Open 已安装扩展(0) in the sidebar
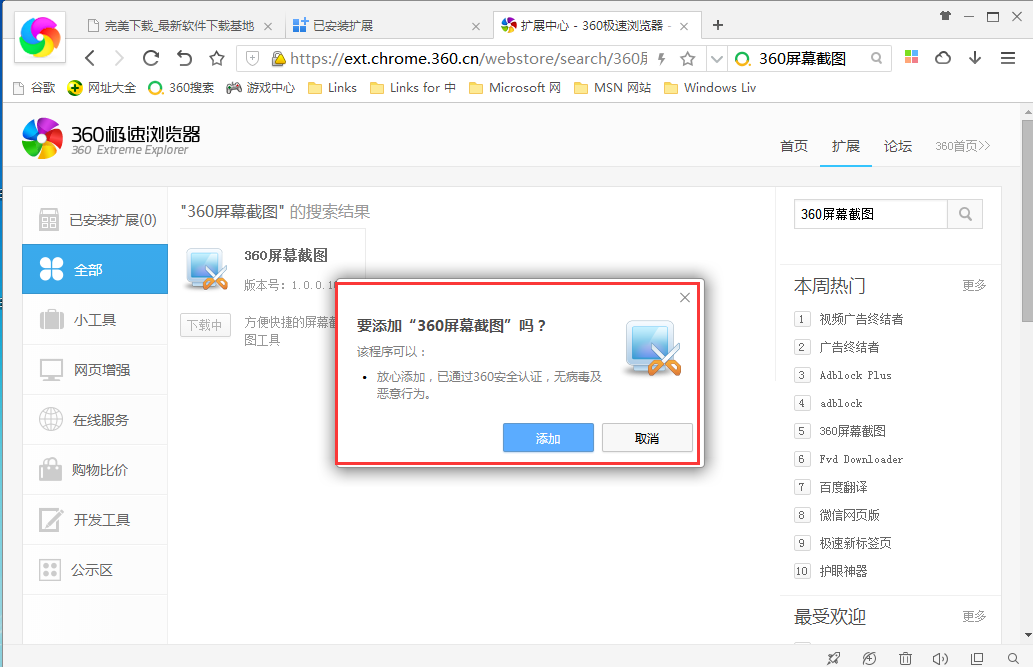The width and height of the screenshot is (1033, 667). [x=96, y=219]
